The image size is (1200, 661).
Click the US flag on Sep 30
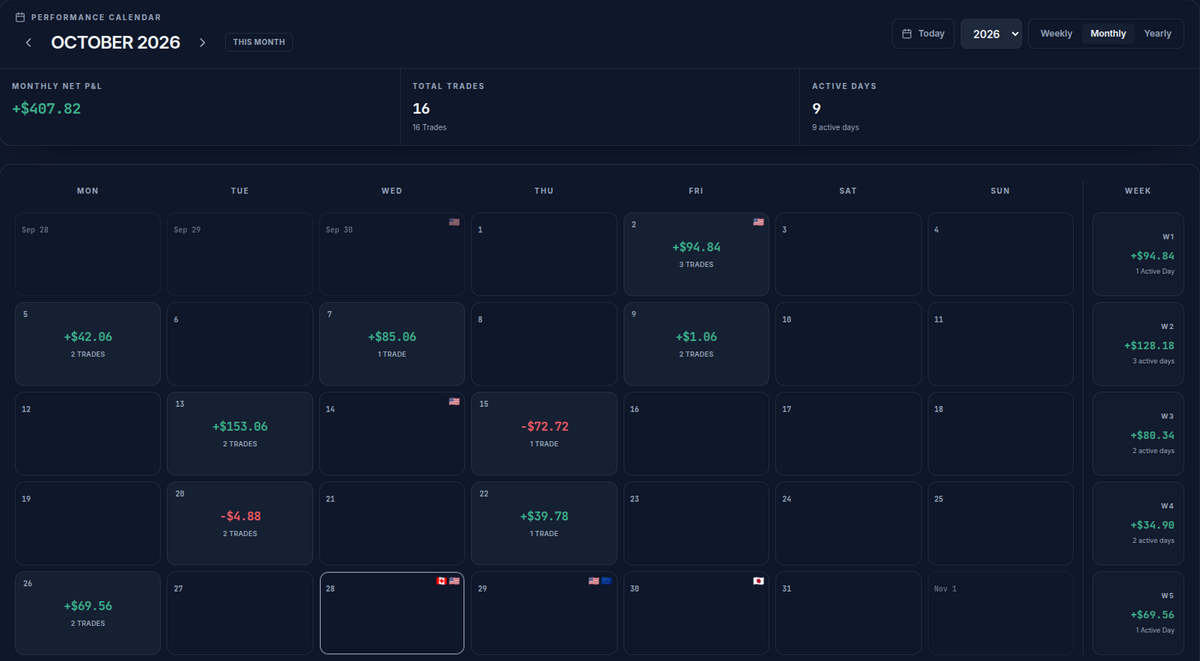[454, 222]
